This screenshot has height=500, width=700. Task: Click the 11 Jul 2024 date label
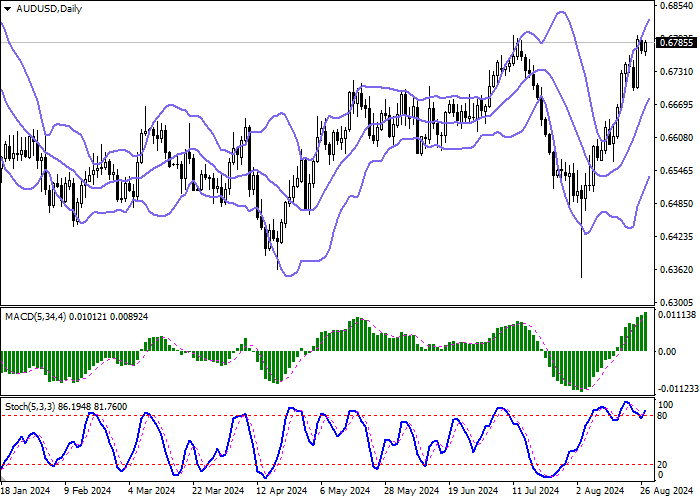pyautogui.click(x=536, y=491)
